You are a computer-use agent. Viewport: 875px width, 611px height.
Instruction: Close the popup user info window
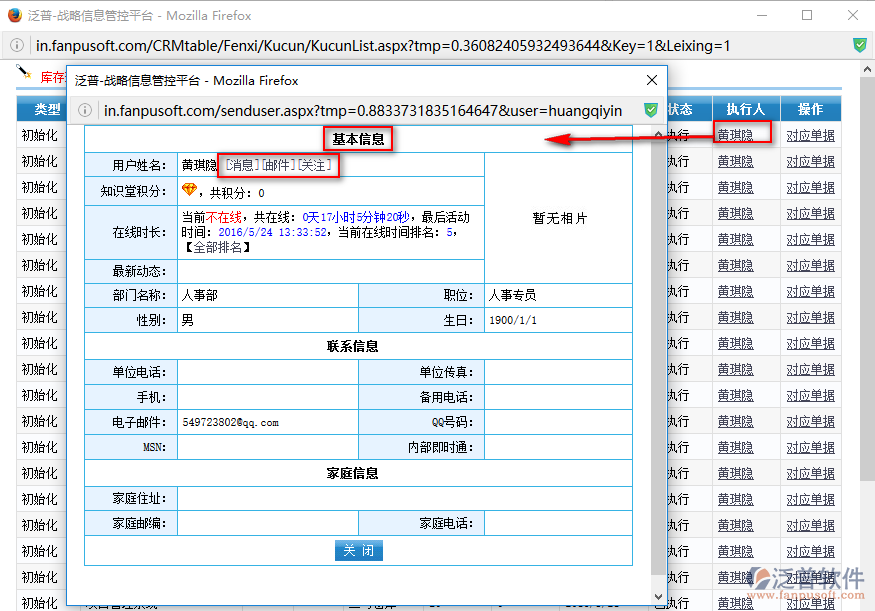tap(652, 80)
